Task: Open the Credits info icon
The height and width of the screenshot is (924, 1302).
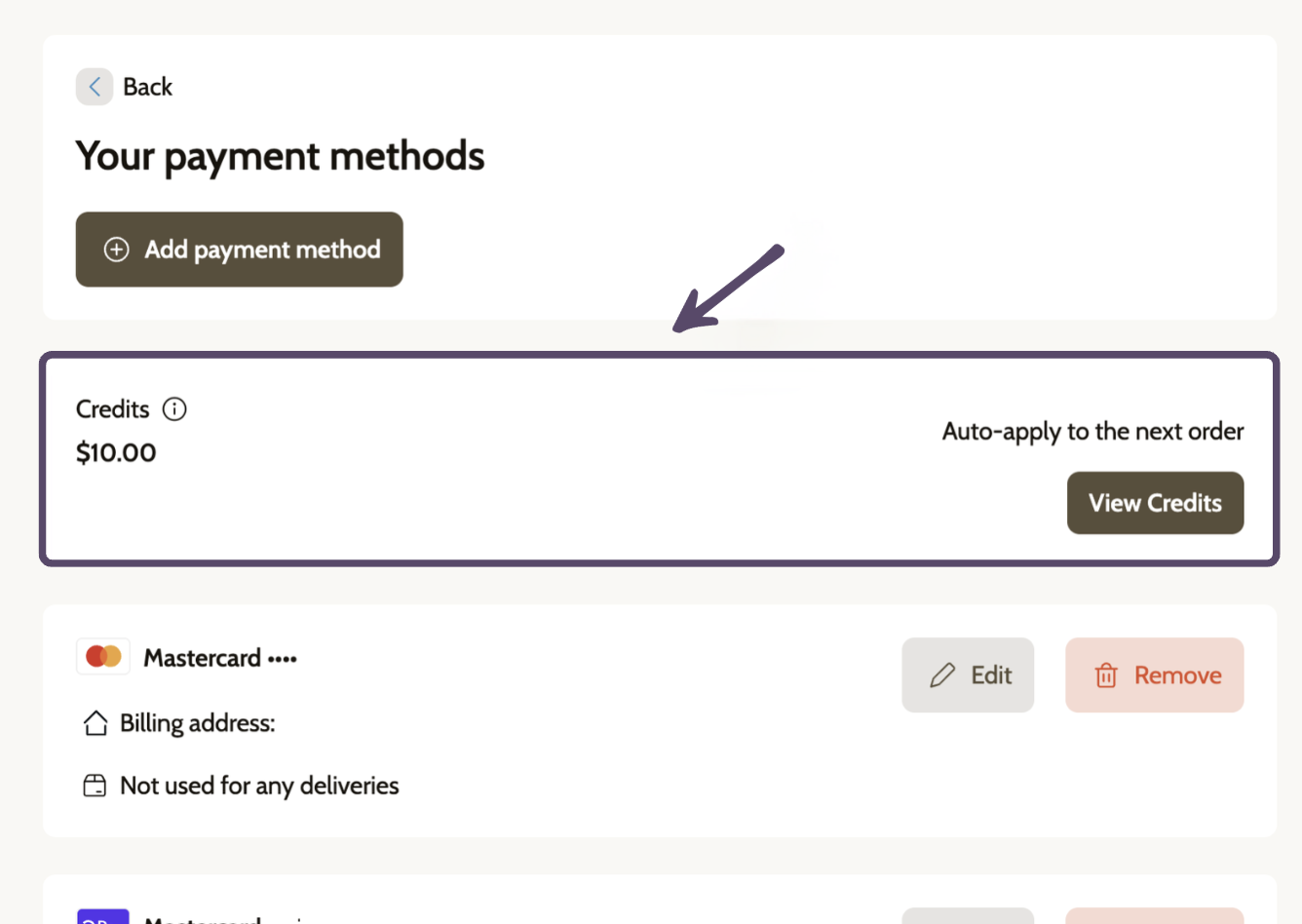Action: click(174, 408)
